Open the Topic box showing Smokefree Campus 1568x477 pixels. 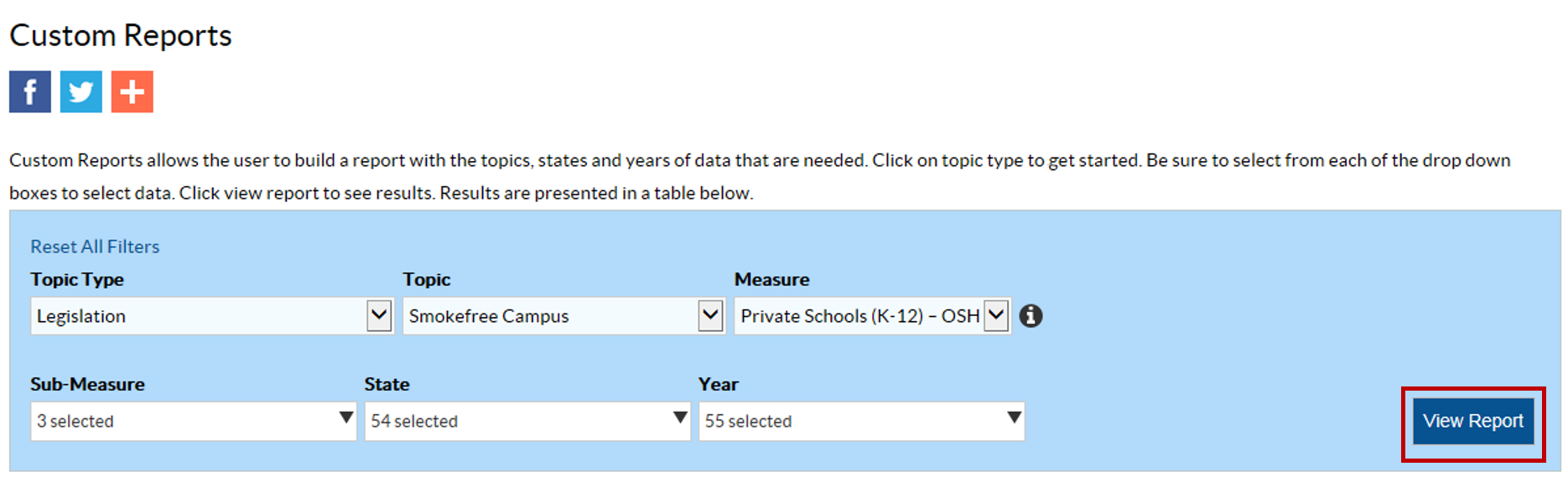coord(551,316)
